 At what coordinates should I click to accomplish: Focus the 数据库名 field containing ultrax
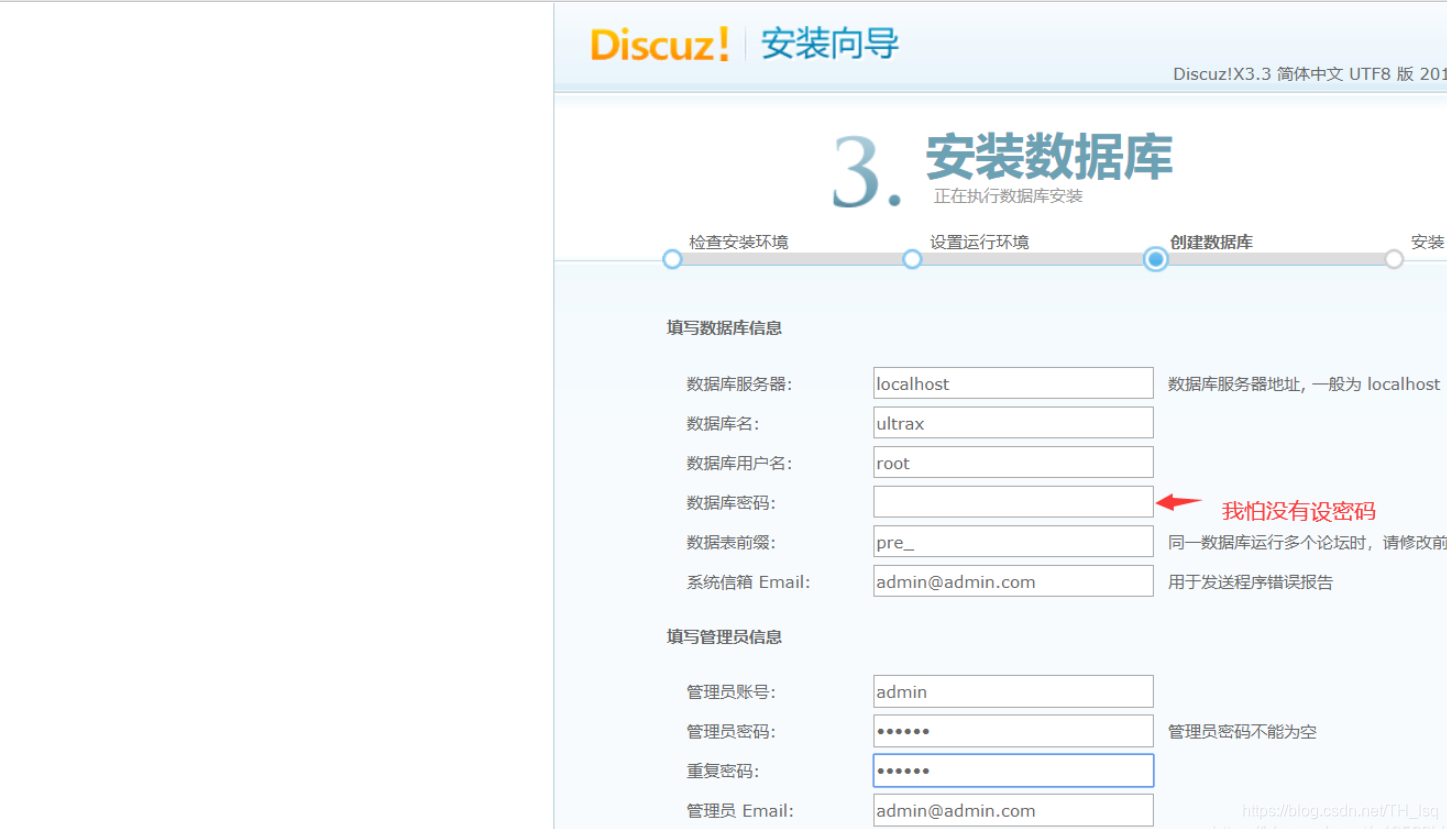pos(1013,423)
